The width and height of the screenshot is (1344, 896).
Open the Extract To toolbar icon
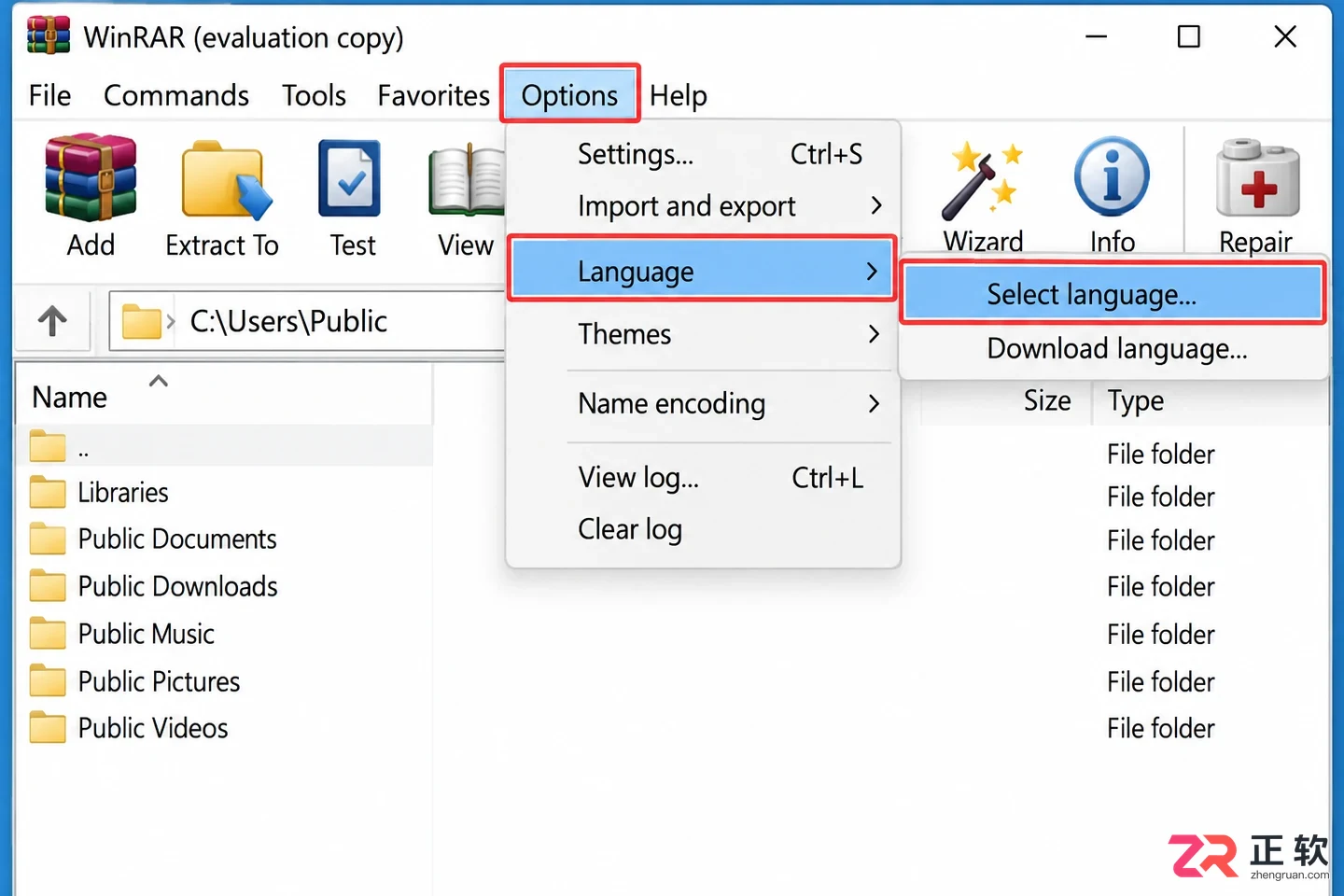(x=225, y=180)
